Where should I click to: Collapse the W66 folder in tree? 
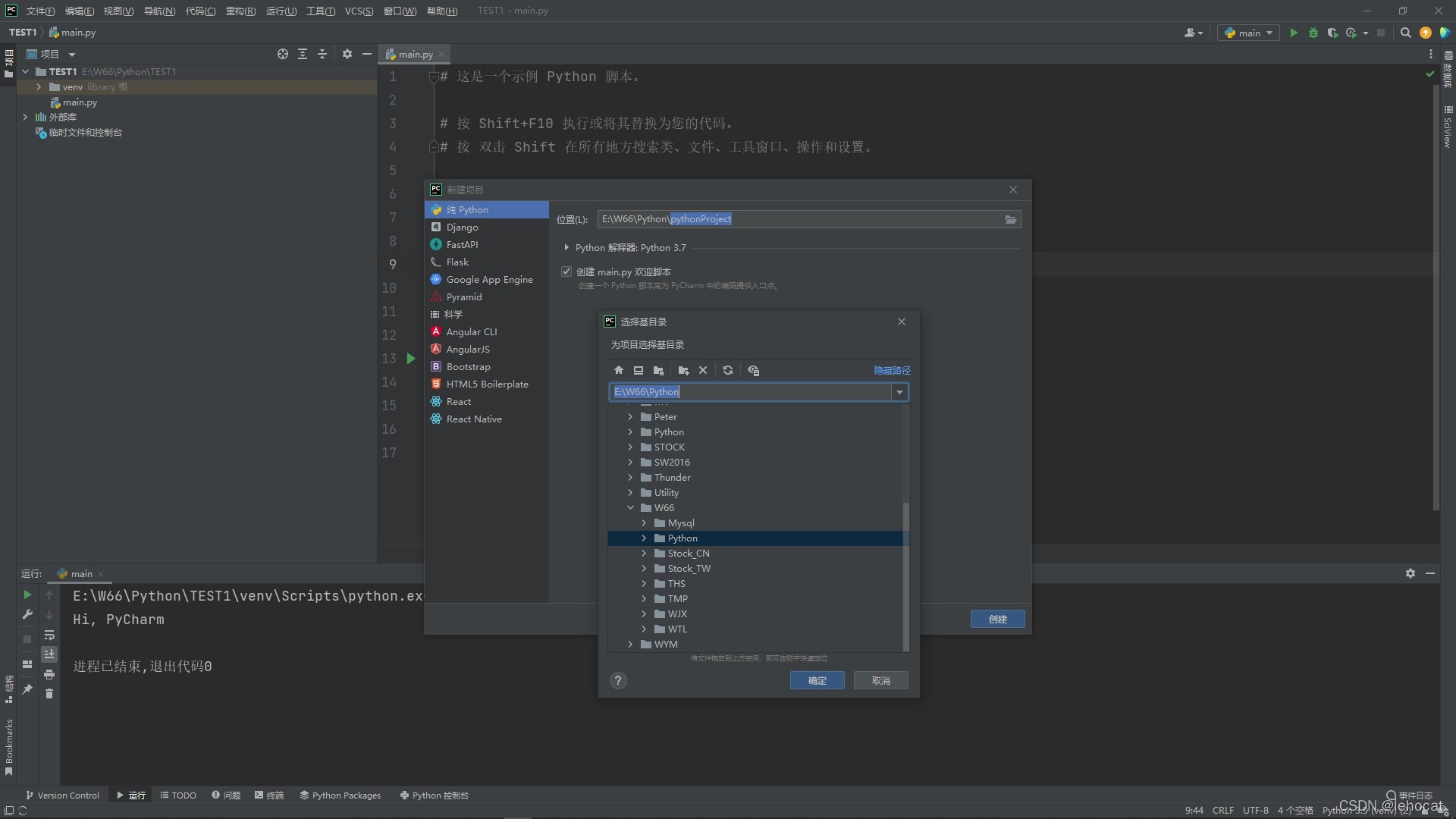pyautogui.click(x=630, y=508)
